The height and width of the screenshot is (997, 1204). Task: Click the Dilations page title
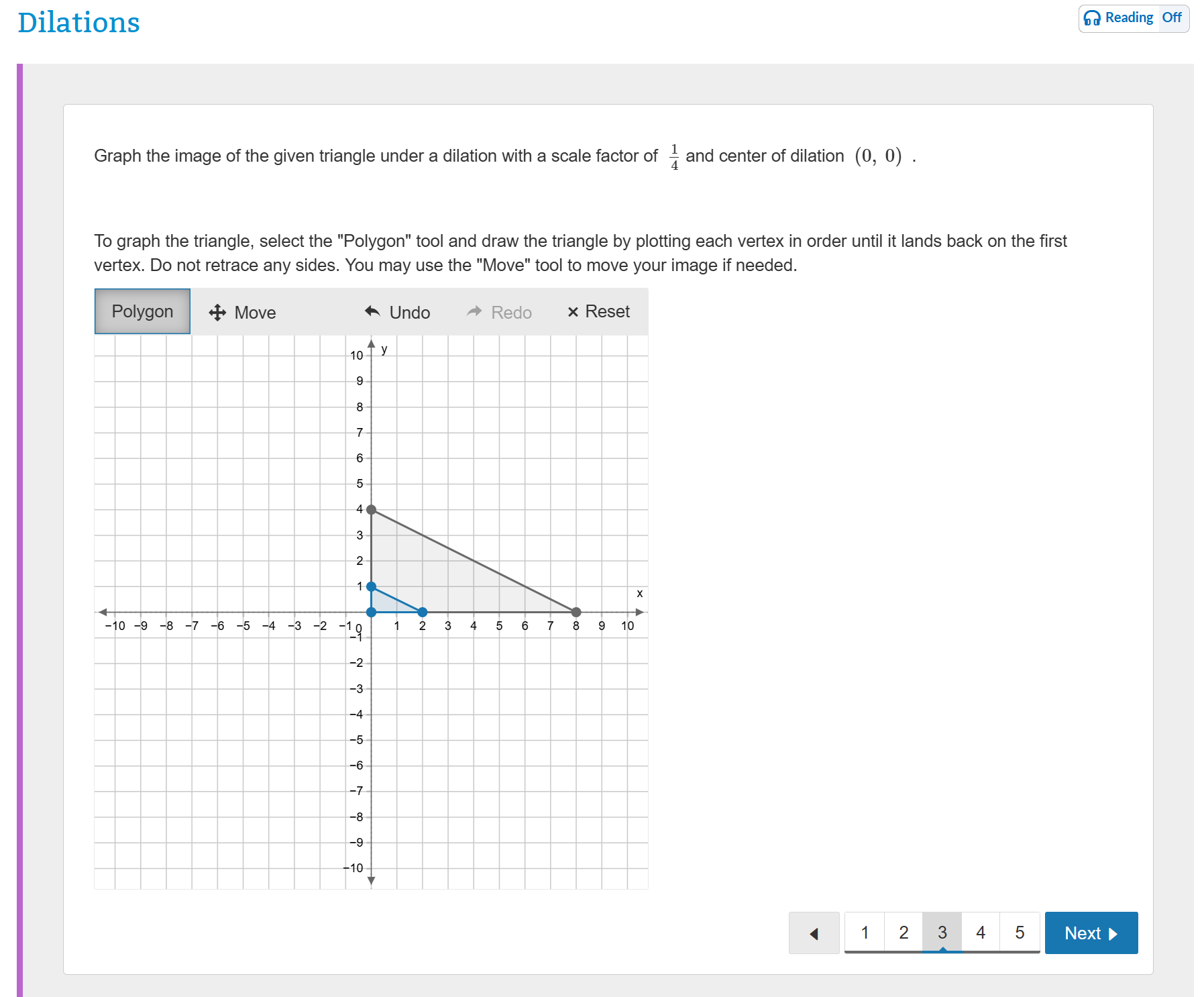click(78, 22)
